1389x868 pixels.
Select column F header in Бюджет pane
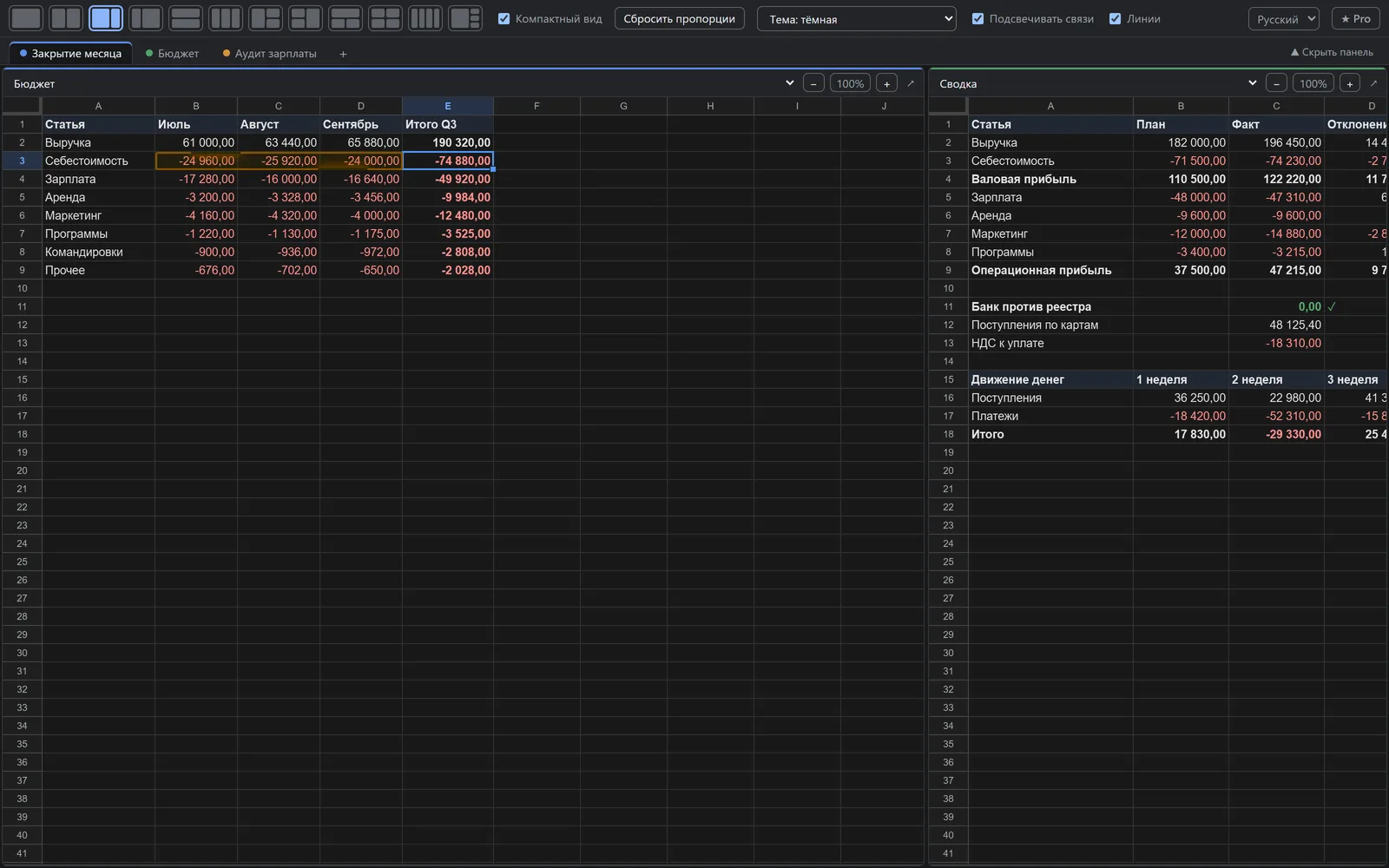click(x=537, y=106)
